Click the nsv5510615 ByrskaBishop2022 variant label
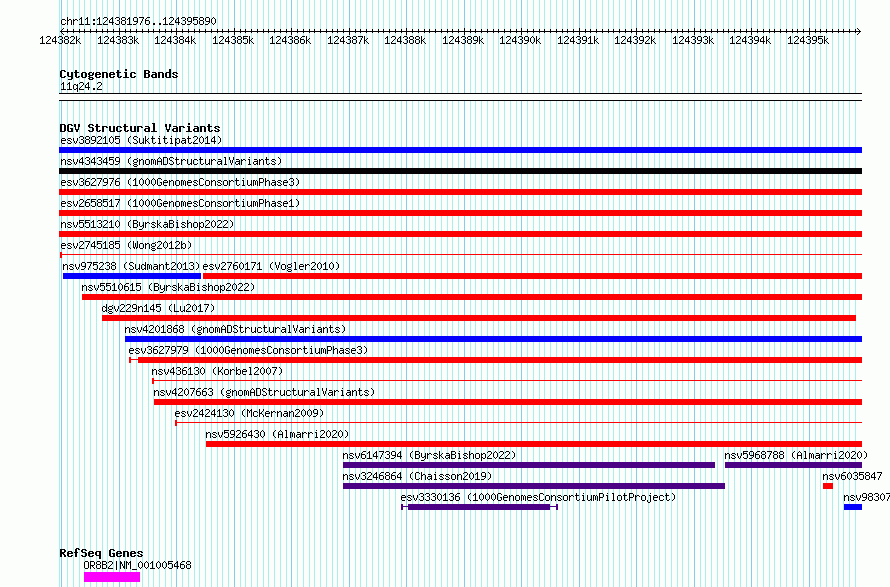Screen dimensions: 890x587 168,287
